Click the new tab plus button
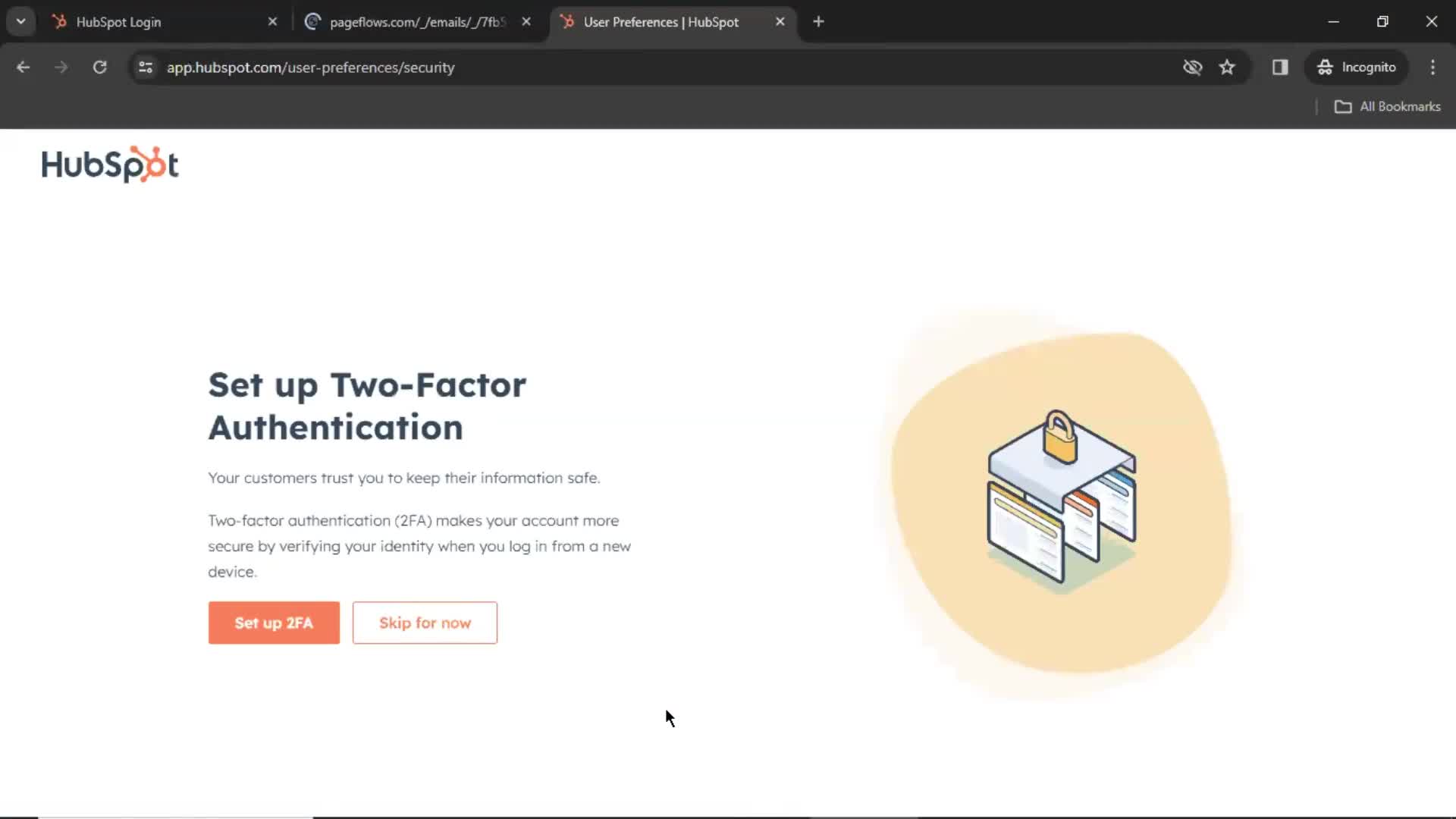Image resolution: width=1456 pixels, height=819 pixels. 818,22
